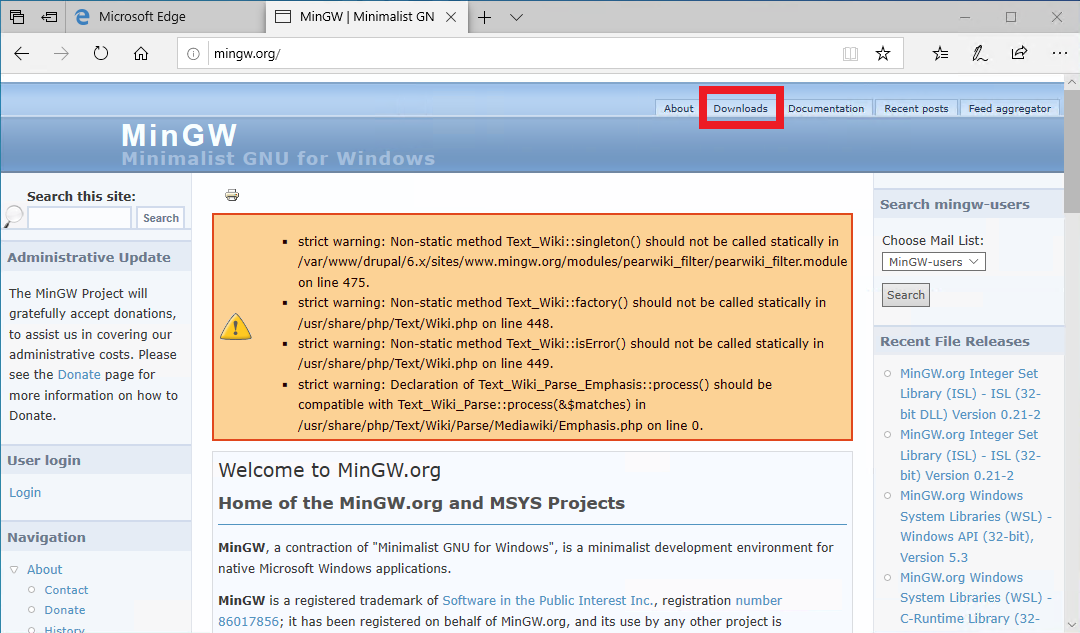This screenshot has height=633, width=1080.
Task: Switch to the Microsoft Edge tab
Action: (x=165, y=17)
